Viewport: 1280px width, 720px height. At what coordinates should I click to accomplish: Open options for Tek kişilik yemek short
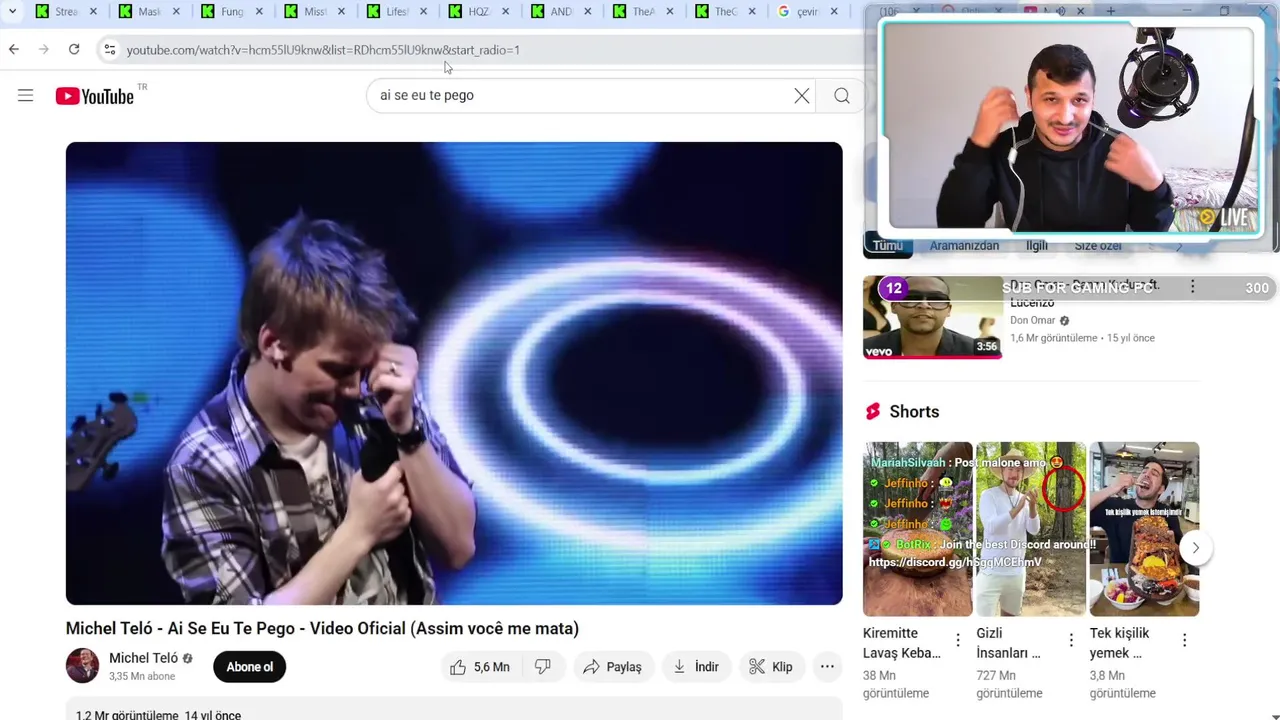click(1184, 640)
